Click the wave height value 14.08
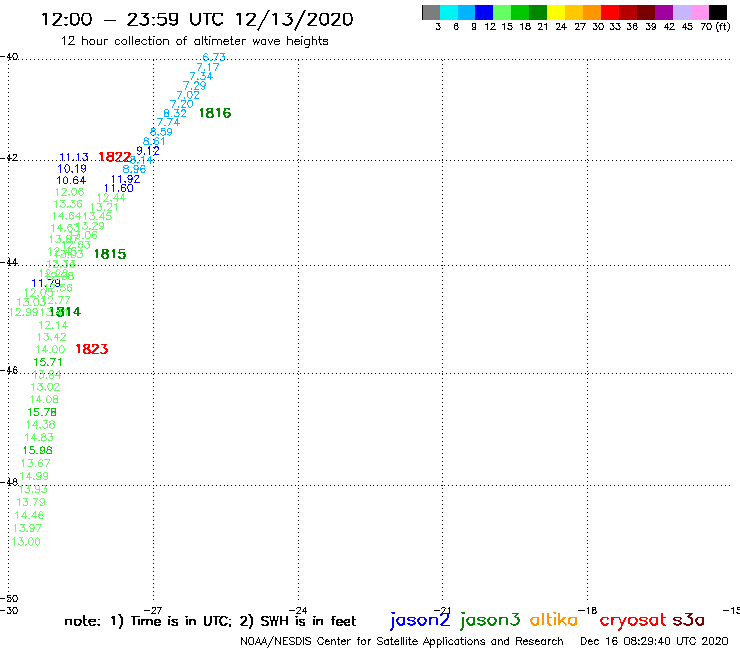Viewport: 740px width, 650px height. click(44, 399)
